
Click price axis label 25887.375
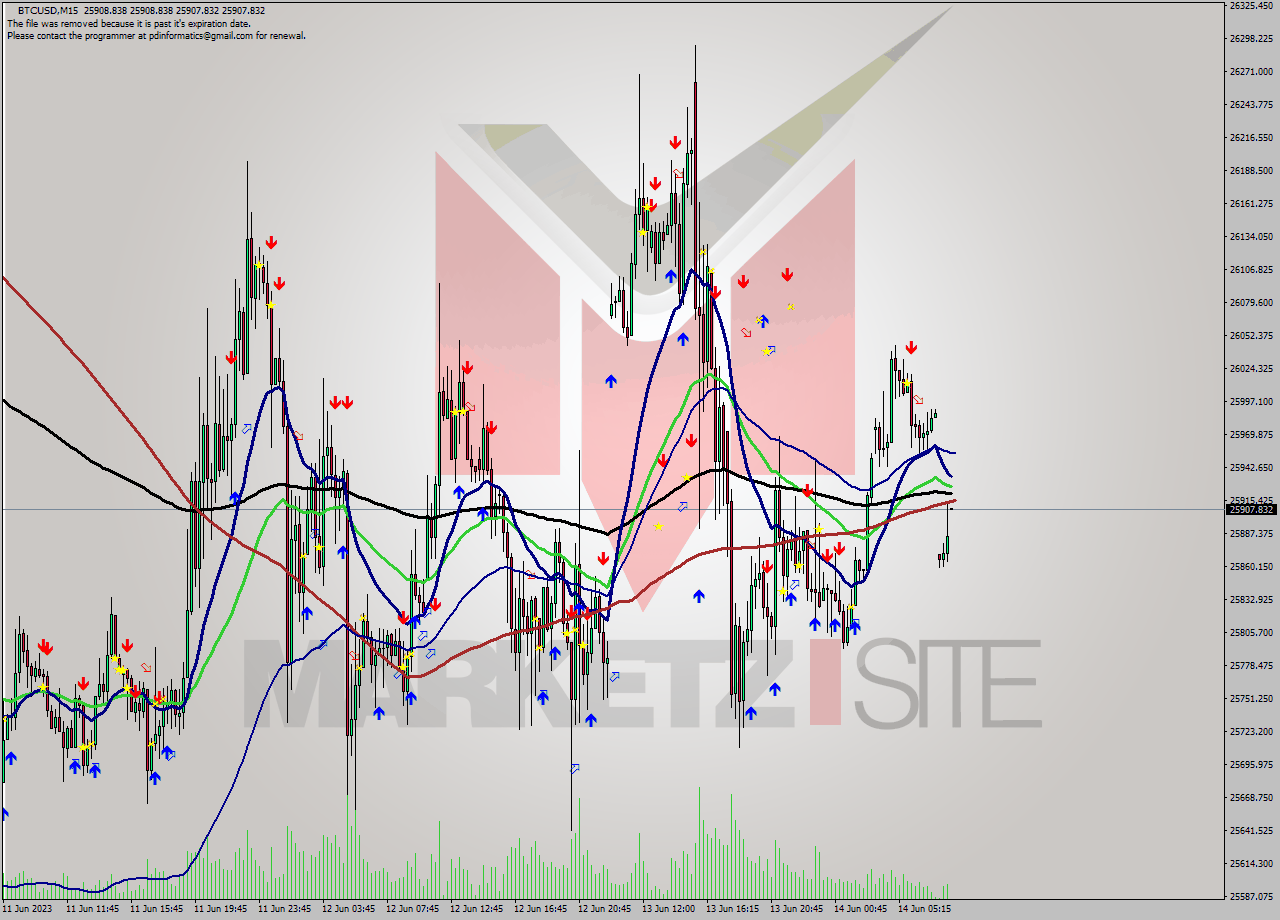(1251, 534)
